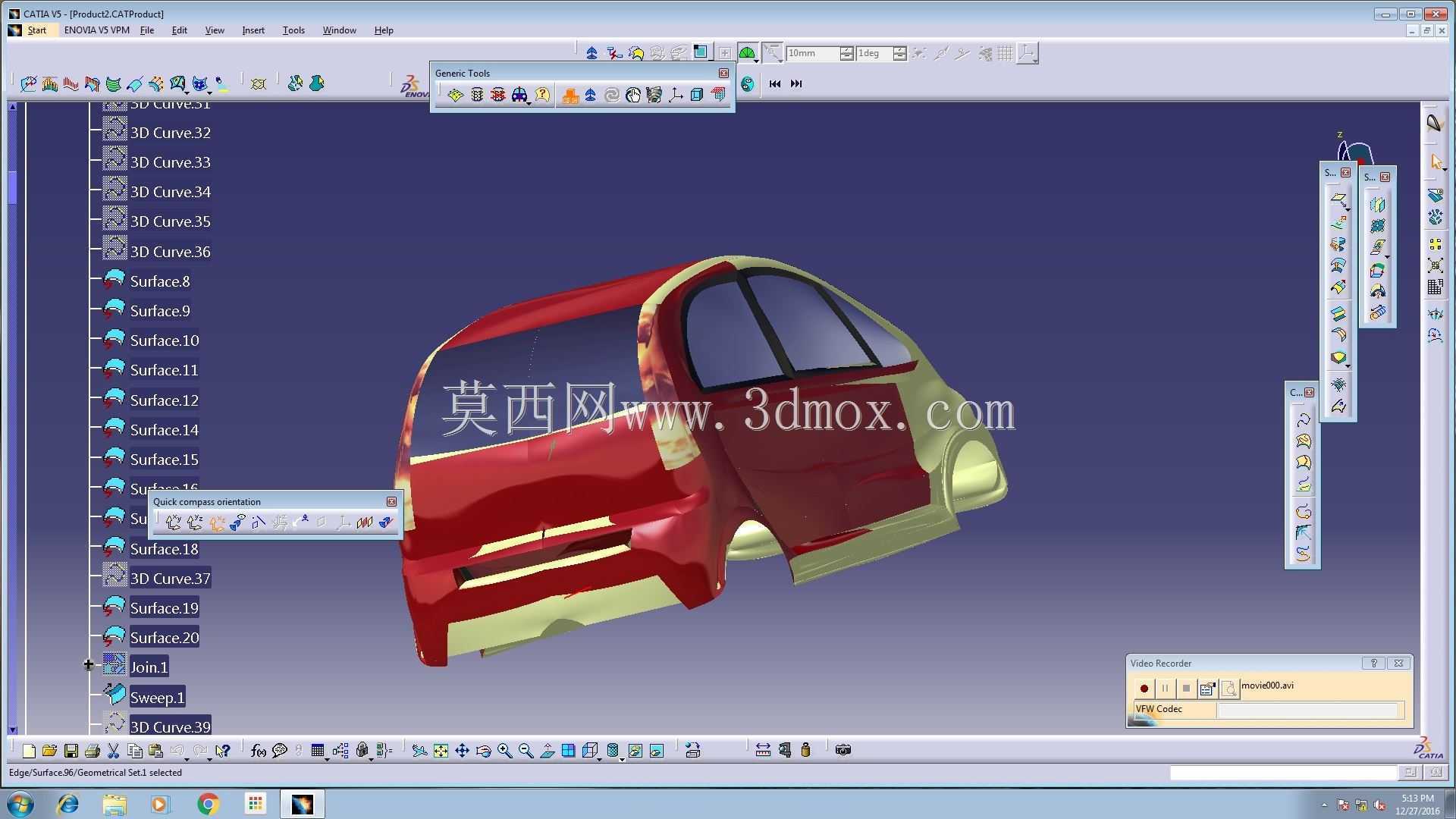Viewport: 1456px width, 819px height.
Task: Select the Pan view tool
Action: [462, 751]
